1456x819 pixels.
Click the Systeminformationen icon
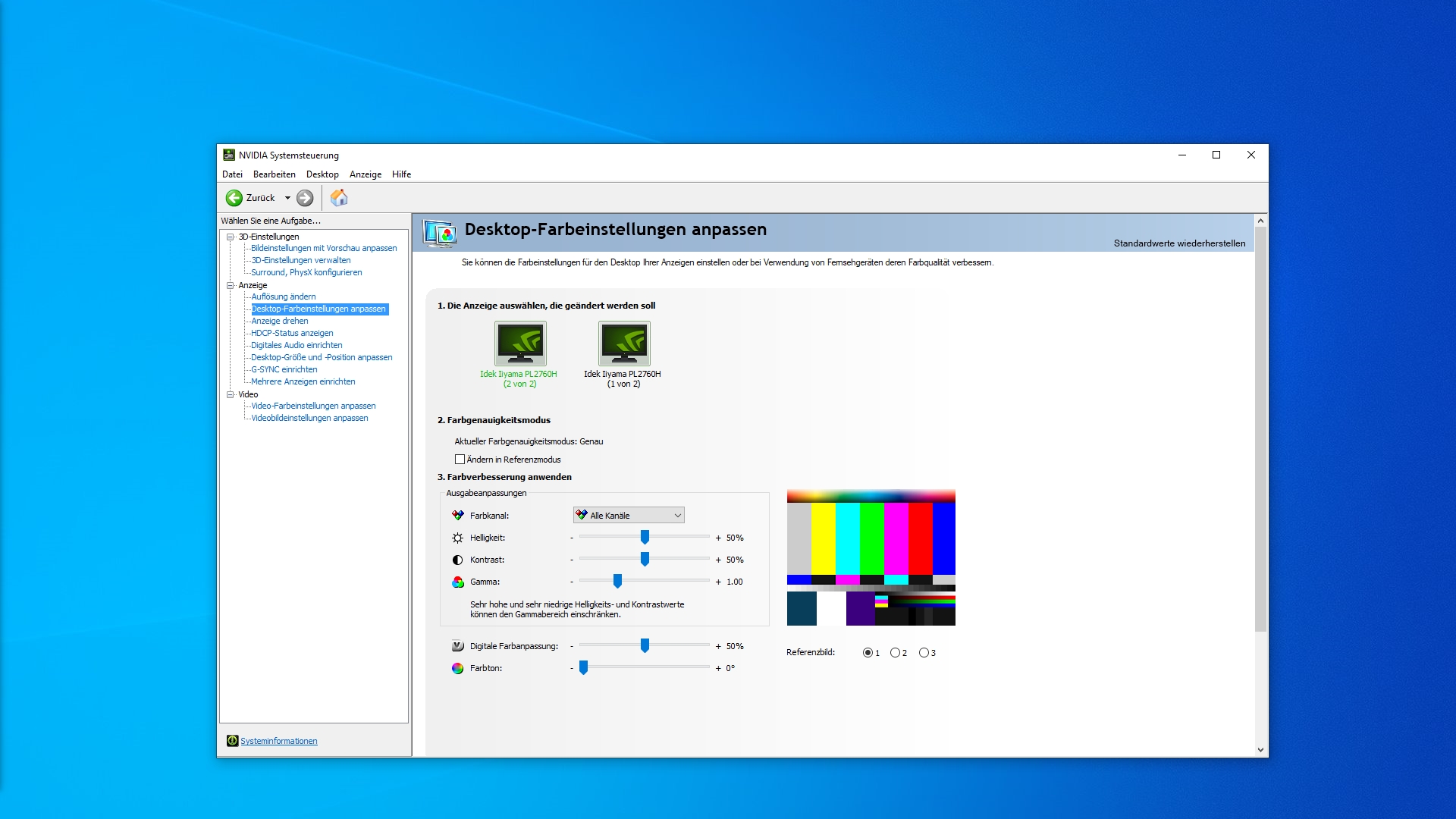pyautogui.click(x=232, y=741)
